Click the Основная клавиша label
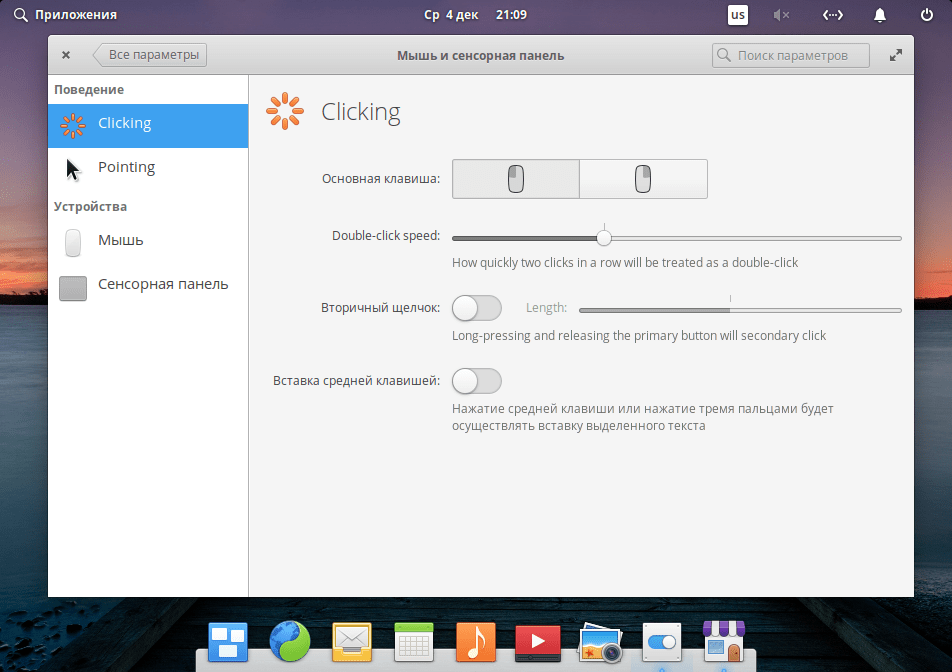The image size is (952, 672). click(381, 178)
